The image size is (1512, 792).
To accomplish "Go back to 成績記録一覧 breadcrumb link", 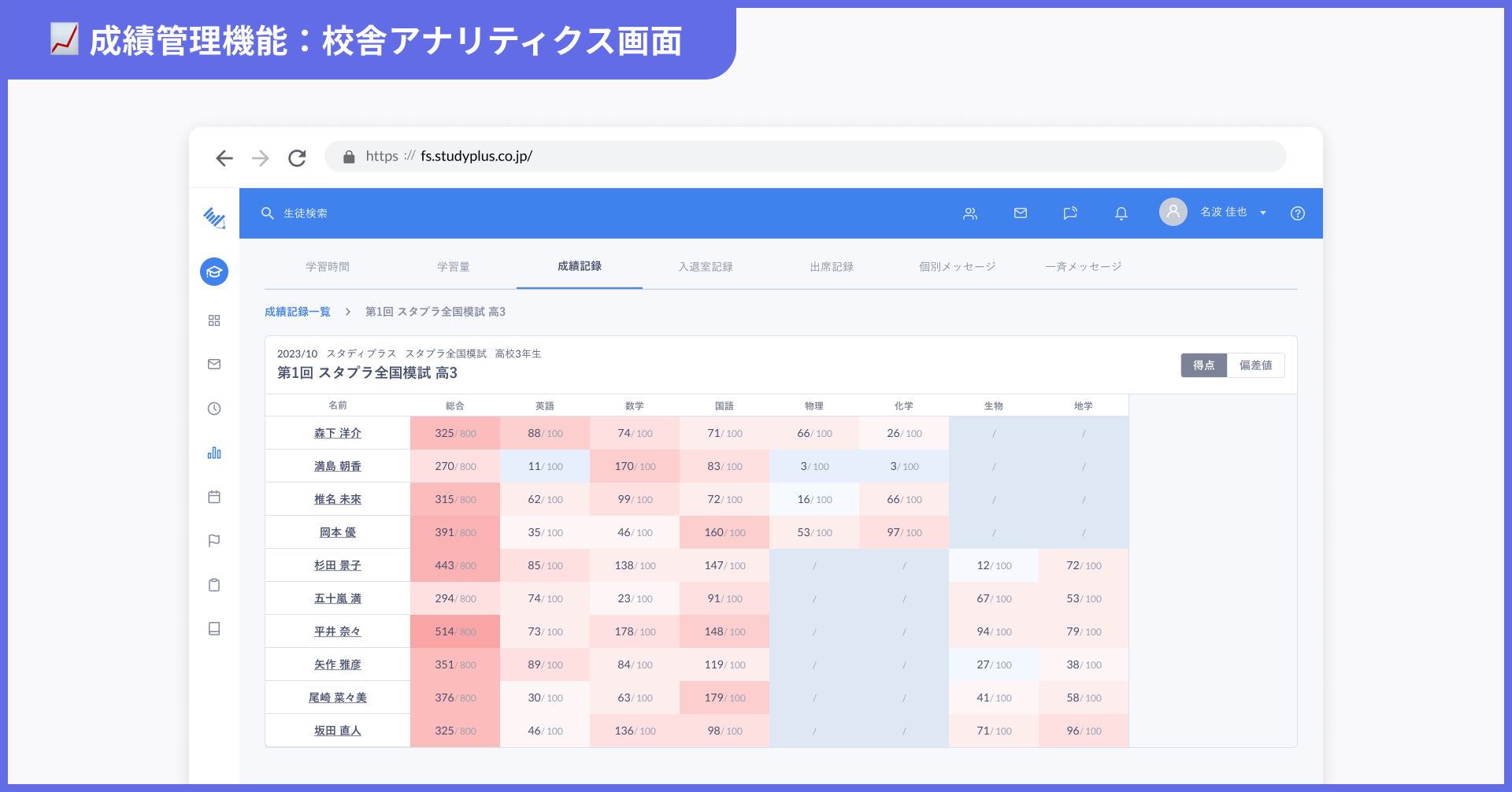I will click(x=298, y=312).
